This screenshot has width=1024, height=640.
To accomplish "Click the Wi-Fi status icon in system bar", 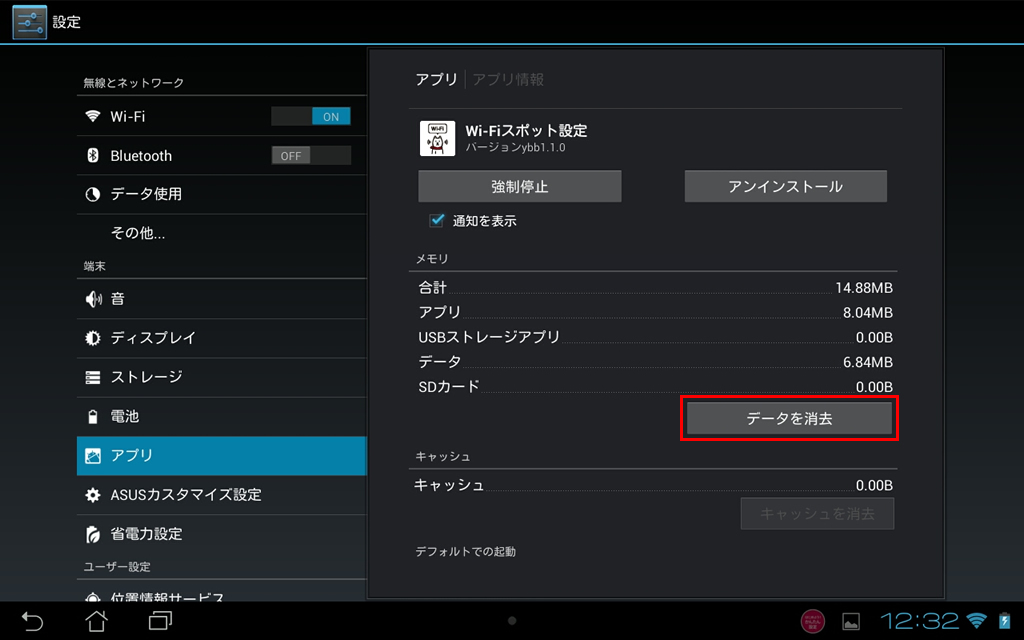I will [977, 620].
